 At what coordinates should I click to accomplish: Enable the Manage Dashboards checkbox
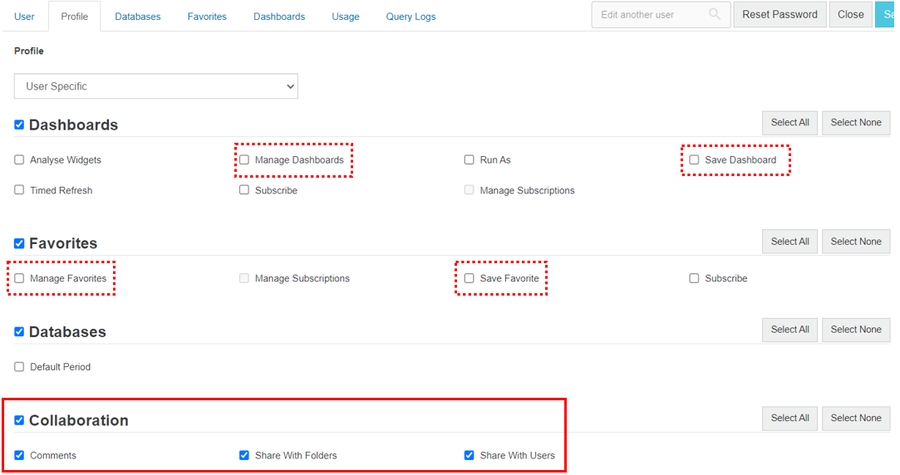point(245,160)
